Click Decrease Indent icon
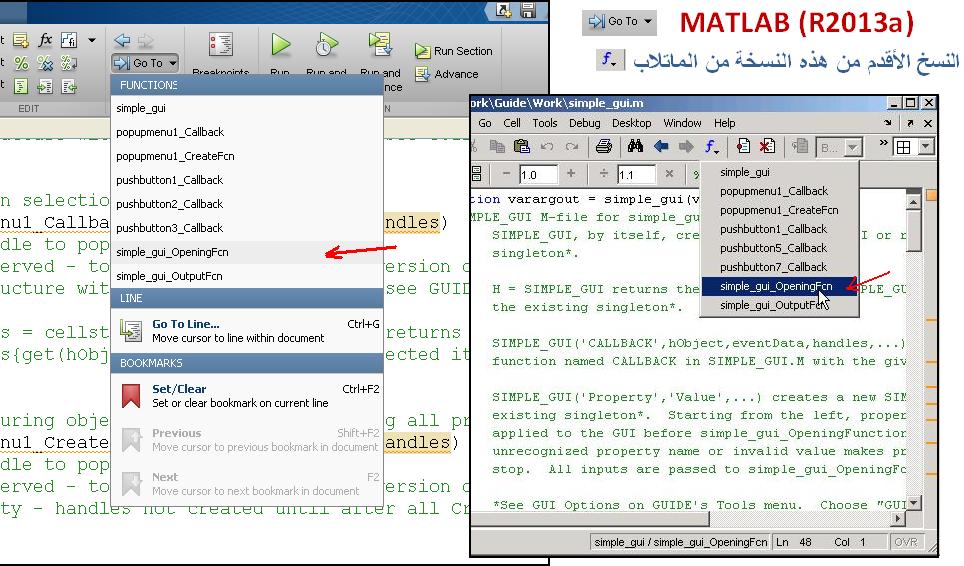This screenshot has height=566, width=964. click(68, 86)
